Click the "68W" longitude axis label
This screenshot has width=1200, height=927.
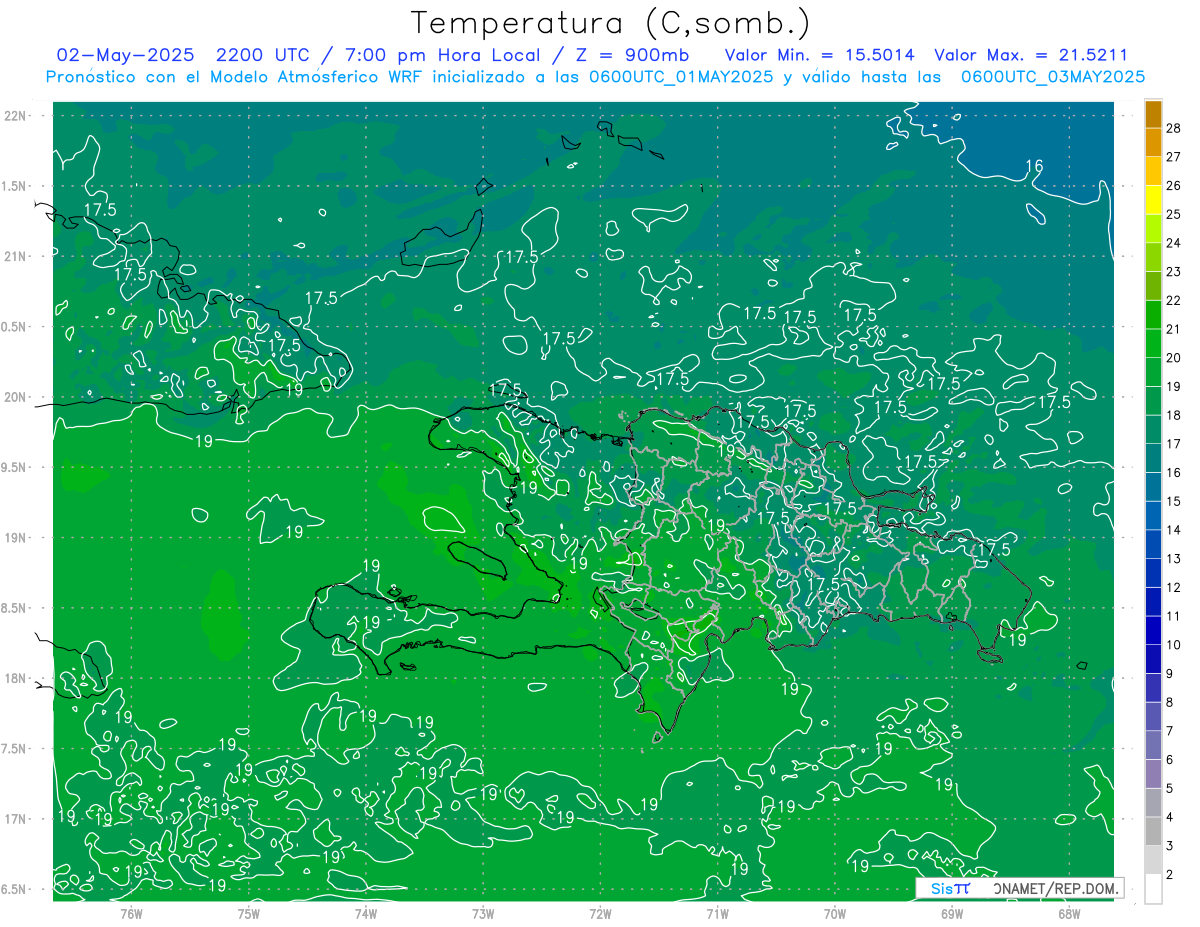(1069, 914)
